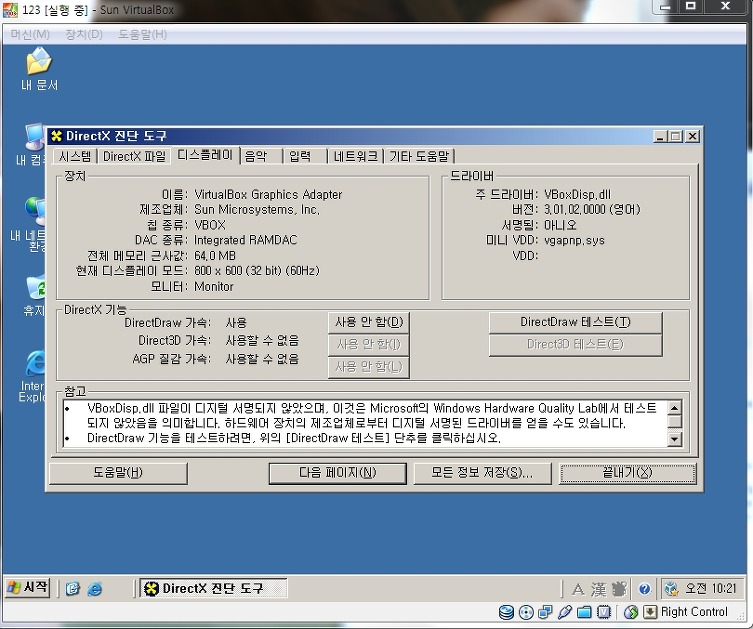The width and height of the screenshot is (753, 629).
Task: Click the 도움말(H) button in the dialog
Action: [118, 473]
